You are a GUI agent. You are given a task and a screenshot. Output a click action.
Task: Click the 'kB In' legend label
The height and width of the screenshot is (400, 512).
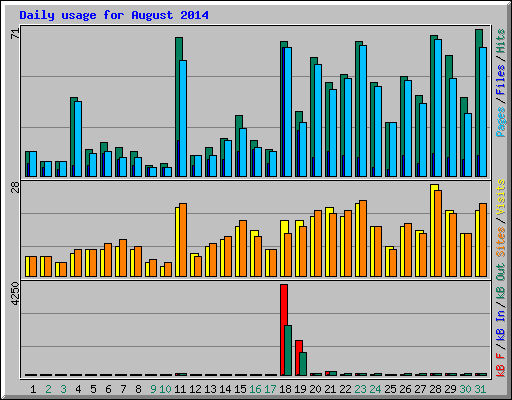(x=501, y=325)
